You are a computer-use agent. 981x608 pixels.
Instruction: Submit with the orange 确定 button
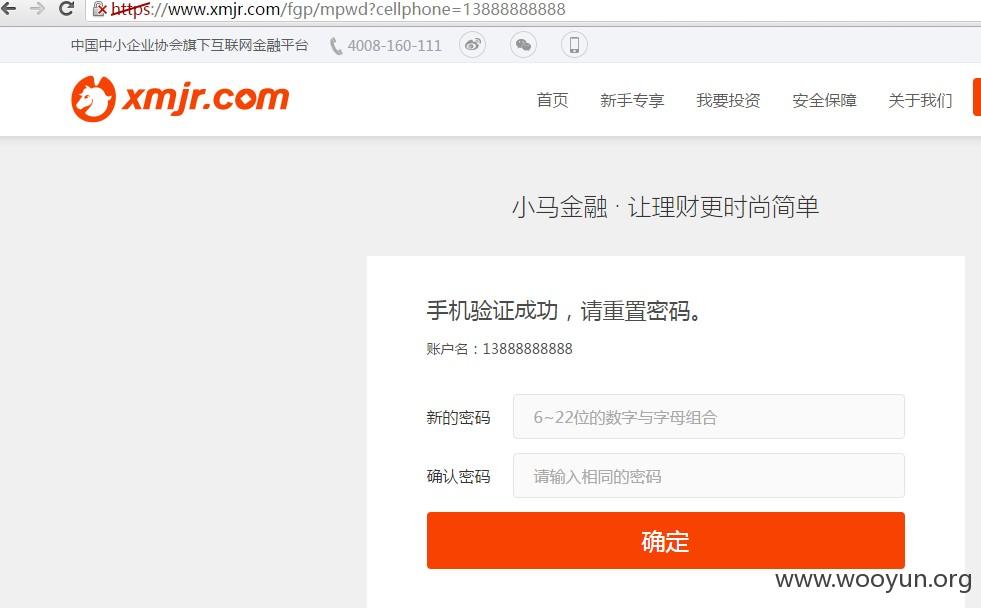[x=666, y=540]
